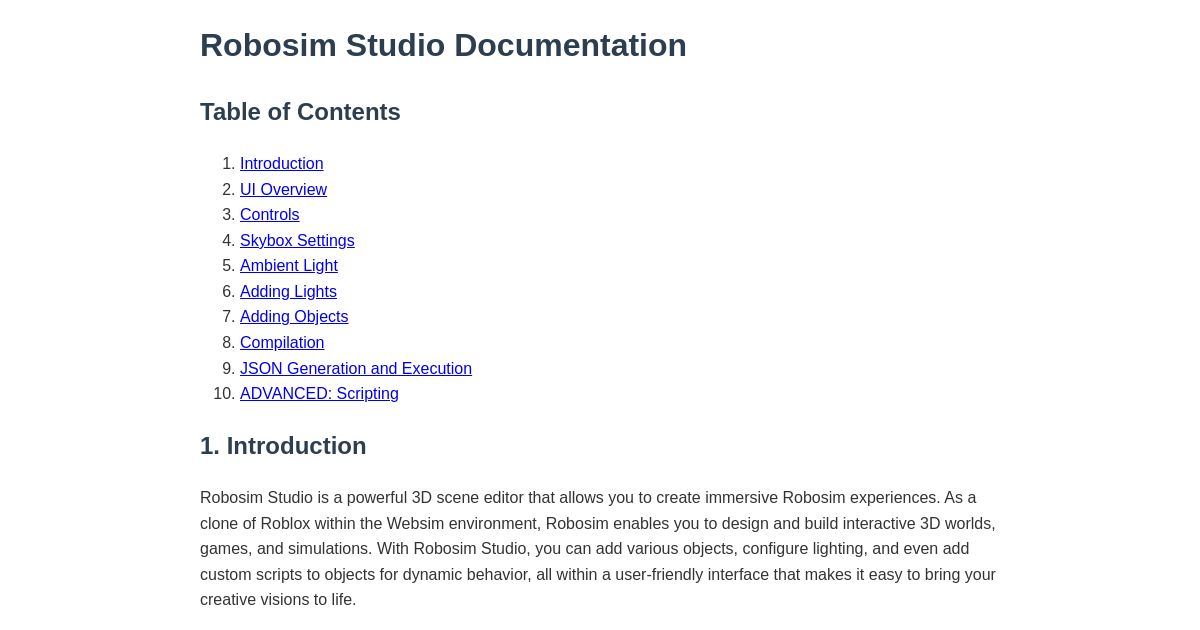Open the Ambient Light link
Screen dimensions: 1200x630
(288, 266)
